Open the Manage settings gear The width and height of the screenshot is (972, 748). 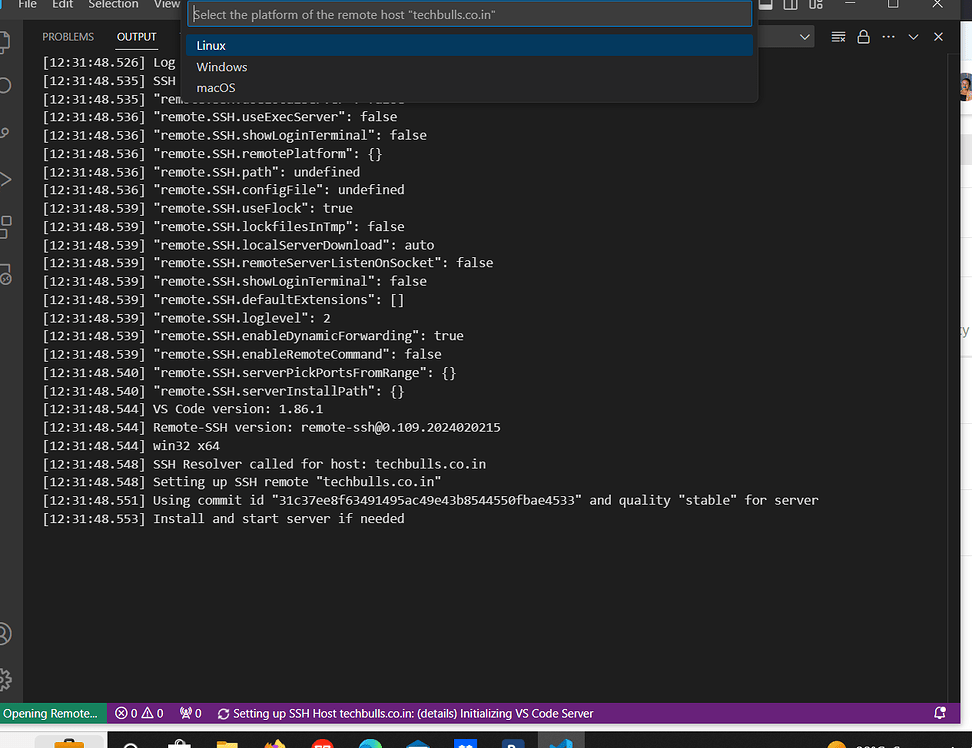pyautogui.click(x=8, y=678)
